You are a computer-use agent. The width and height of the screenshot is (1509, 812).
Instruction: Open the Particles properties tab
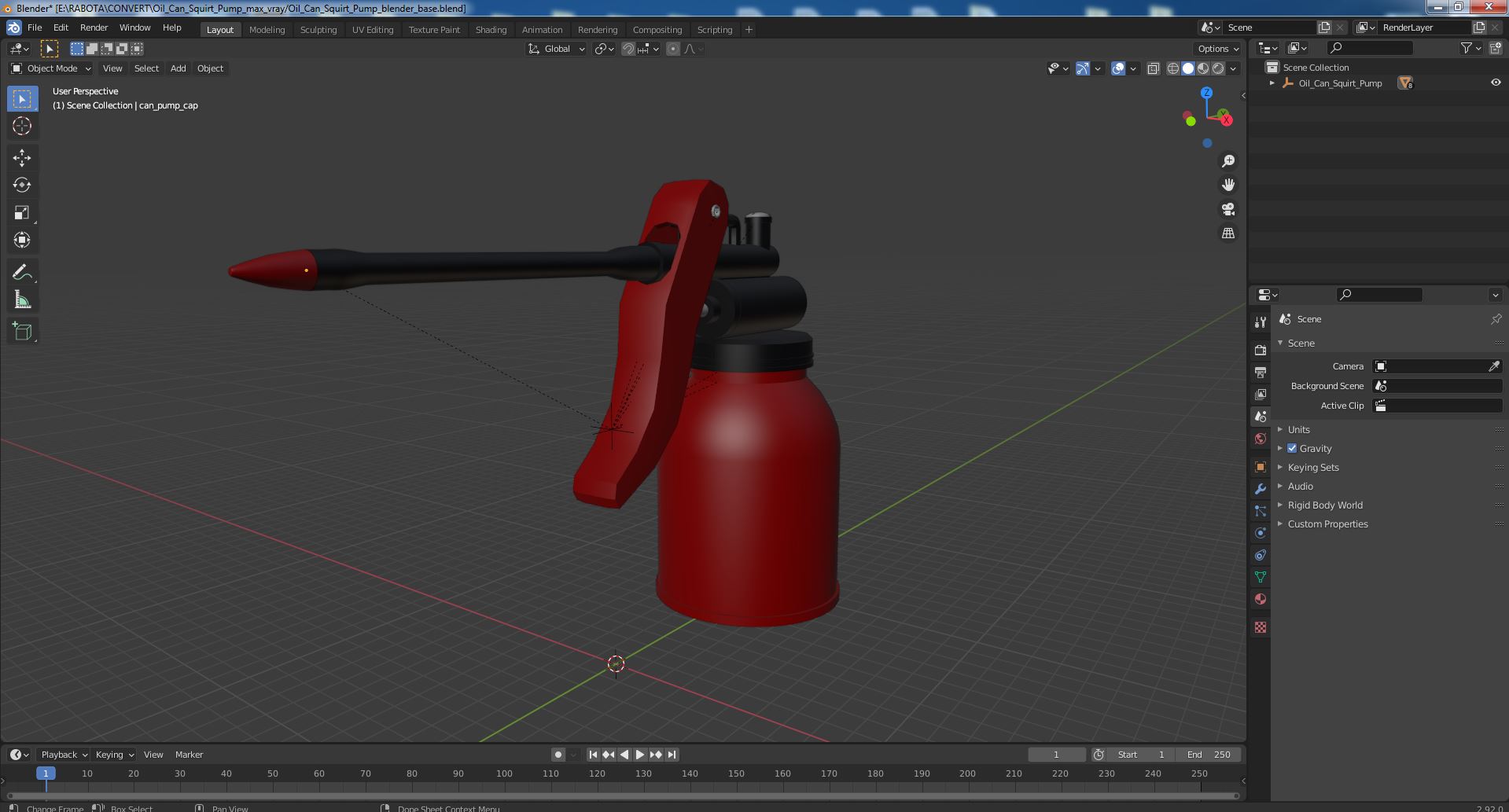coord(1261,511)
